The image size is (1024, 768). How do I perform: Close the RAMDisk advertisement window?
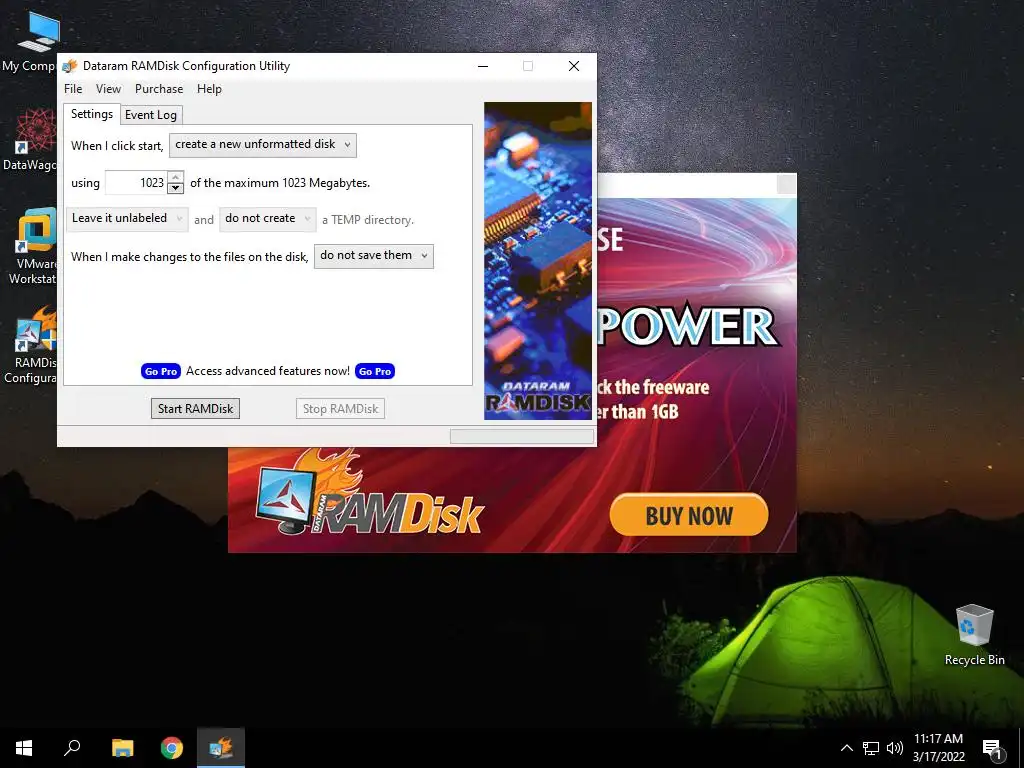click(x=786, y=184)
